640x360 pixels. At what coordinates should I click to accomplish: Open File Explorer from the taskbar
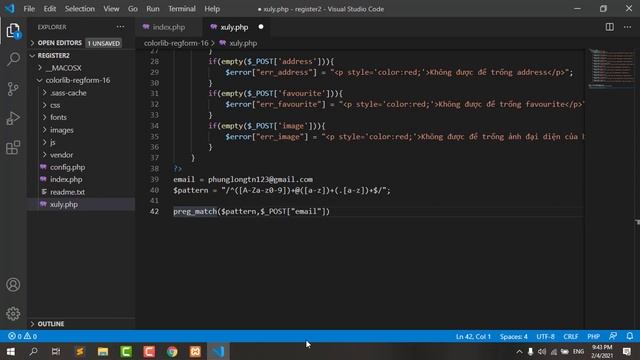(103, 351)
